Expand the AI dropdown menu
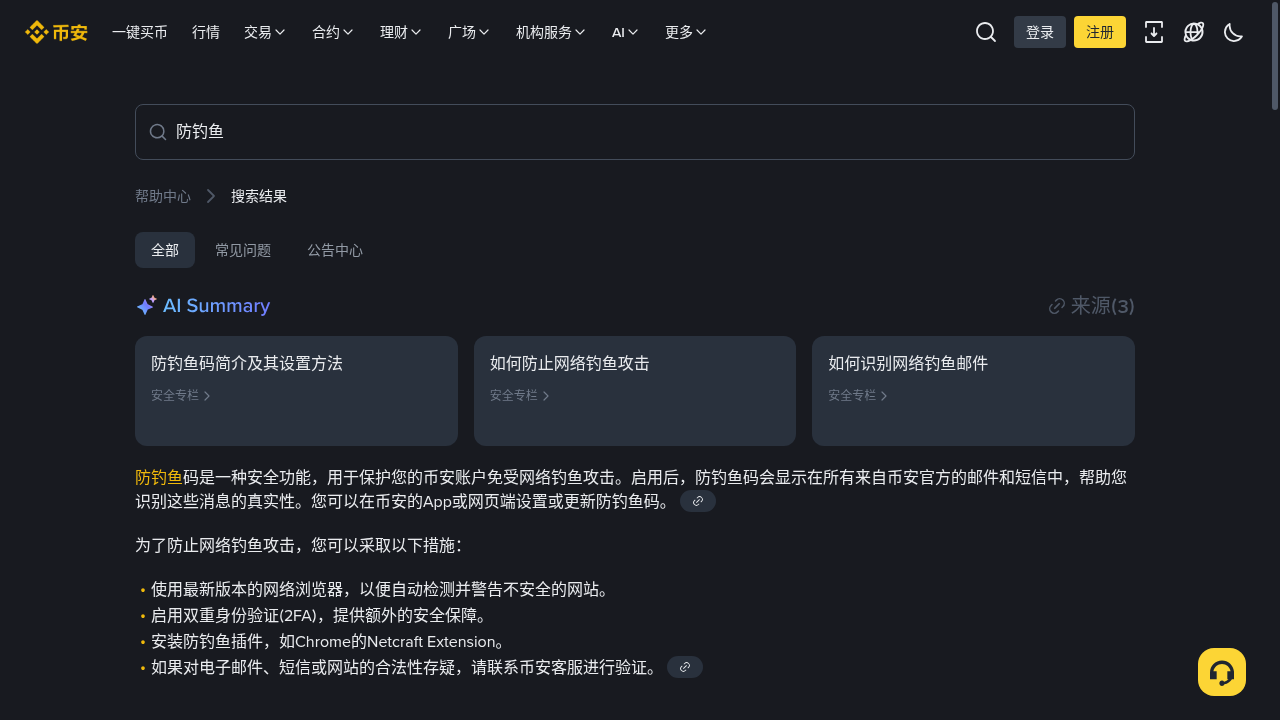The image size is (1280, 720). pyautogui.click(x=625, y=32)
